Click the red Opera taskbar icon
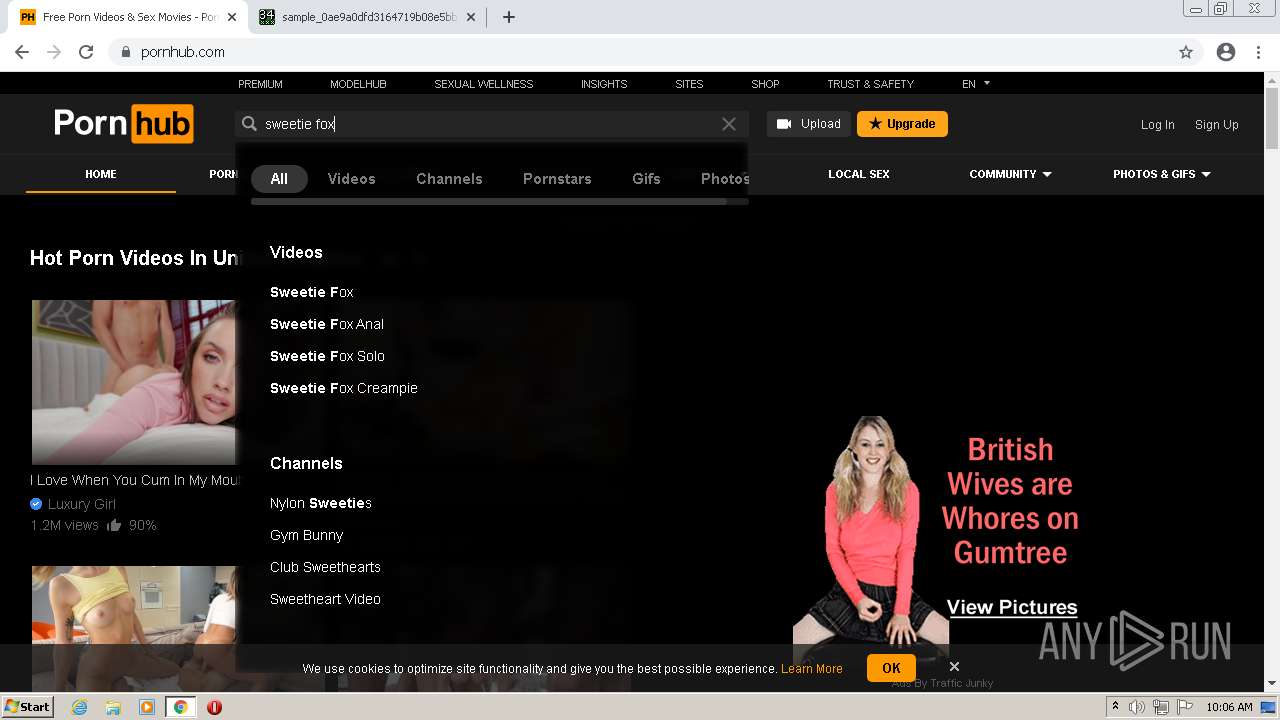Screen dimensions: 1280x720 [214, 707]
